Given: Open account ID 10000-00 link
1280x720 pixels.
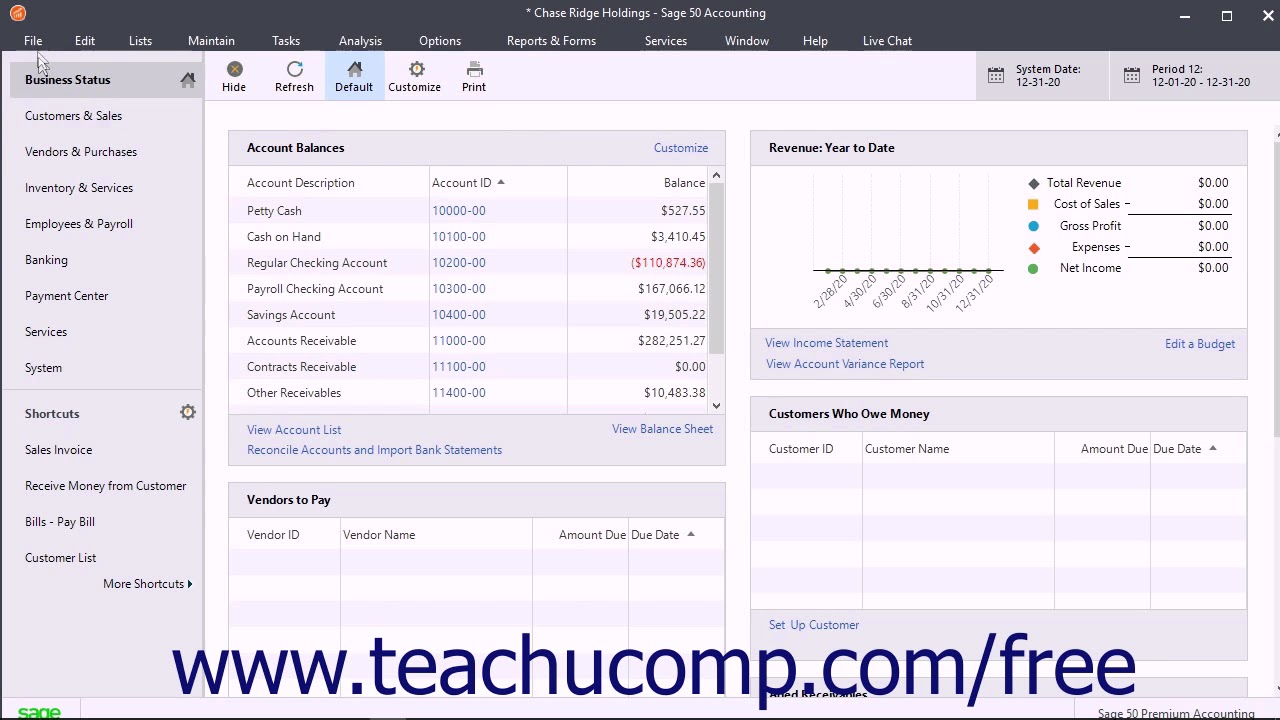Looking at the screenshot, I should point(459,211).
